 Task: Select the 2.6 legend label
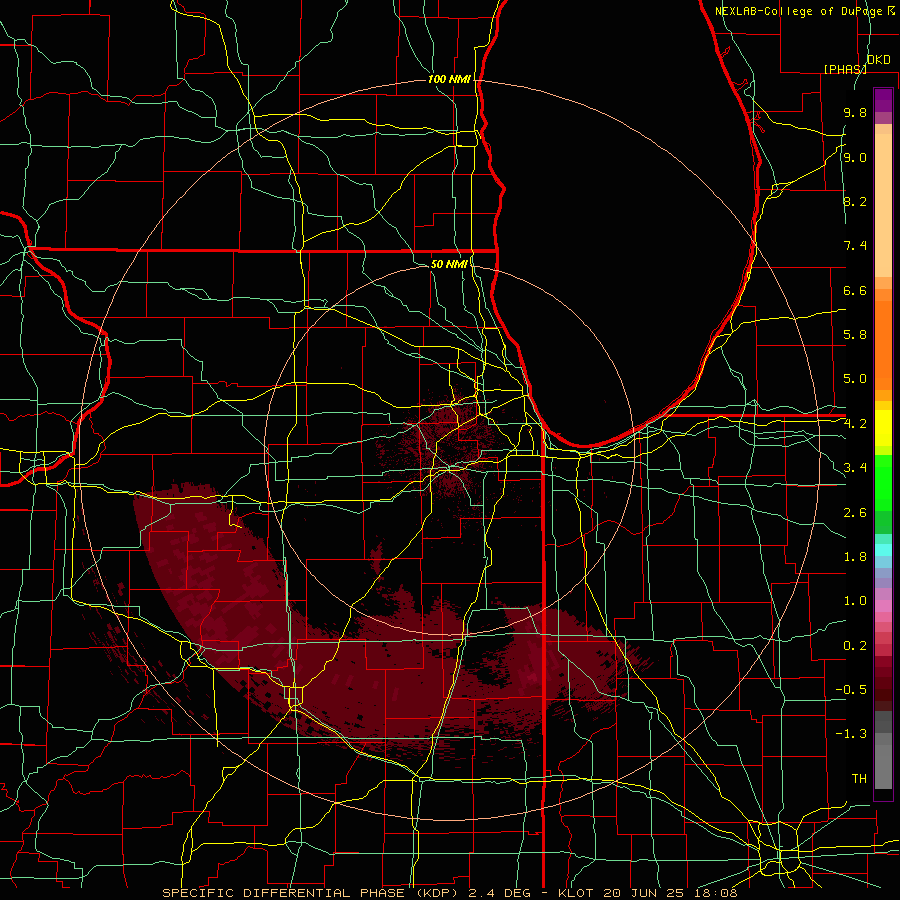coord(855,513)
